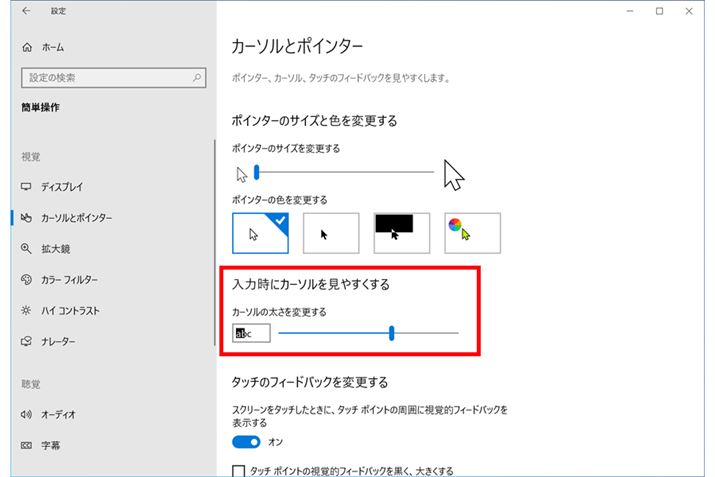This screenshot has width=715, height=477.
Task: Click the ポインターのサイズと色を変更する heading
Action: [314, 120]
